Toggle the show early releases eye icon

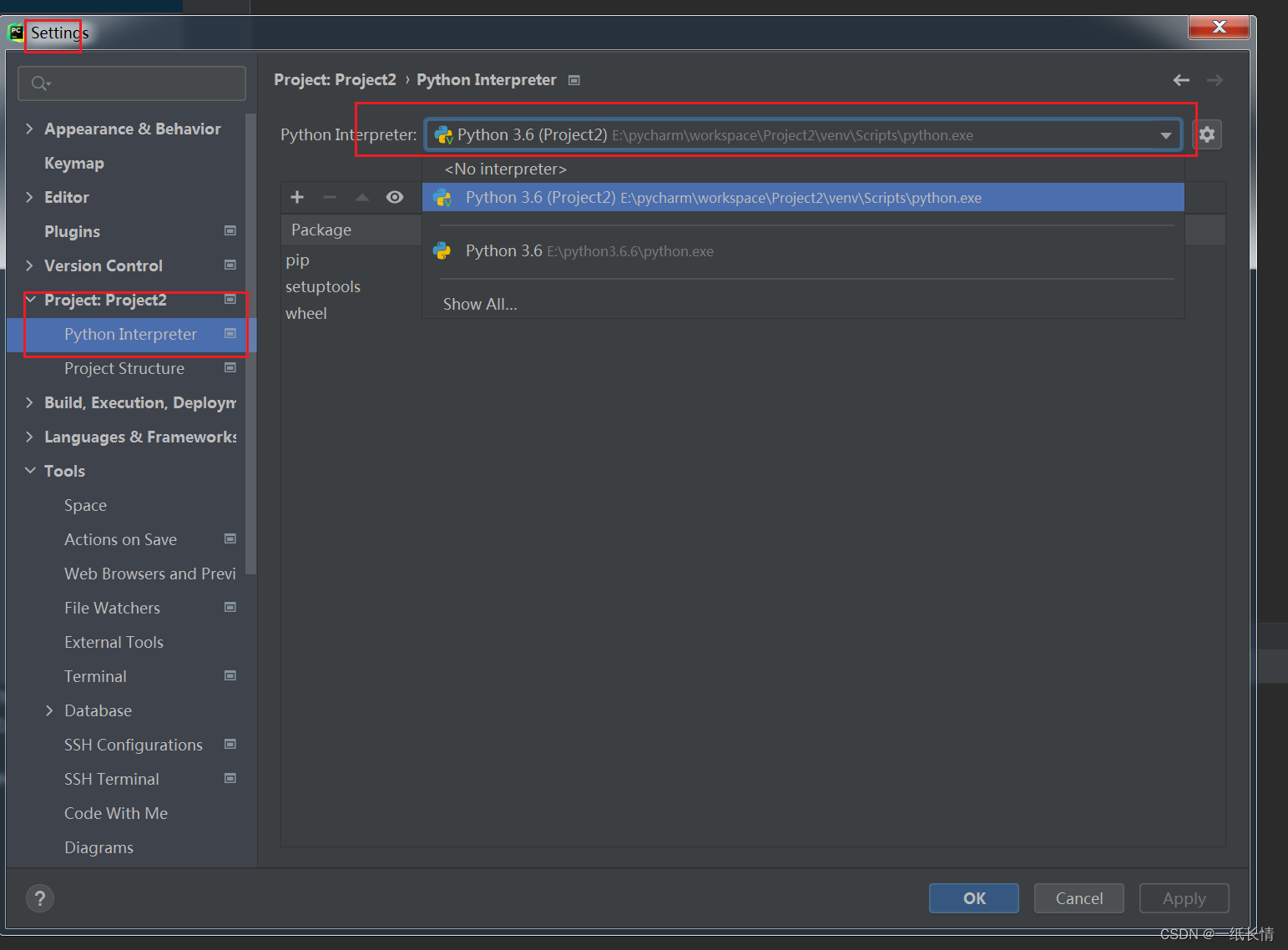coord(395,197)
